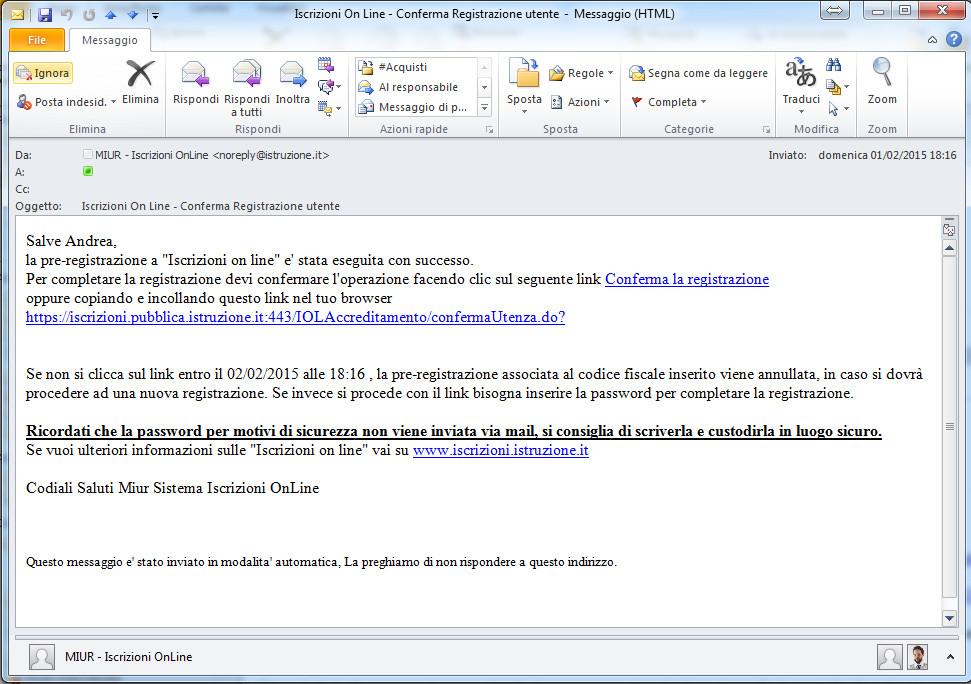Viewport: 971px width, 684px height.
Task: Click Segna come da leggere
Action: (x=699, y=73)
